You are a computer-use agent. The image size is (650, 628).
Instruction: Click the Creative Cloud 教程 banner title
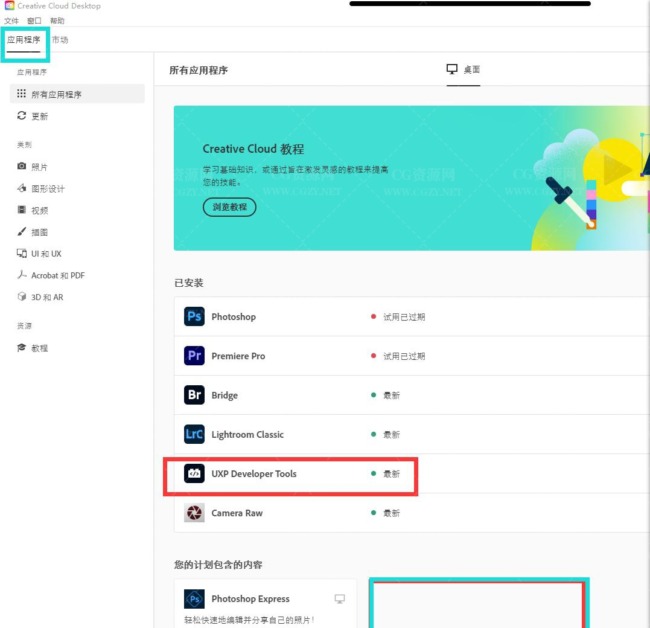click(x=253, y=149)
